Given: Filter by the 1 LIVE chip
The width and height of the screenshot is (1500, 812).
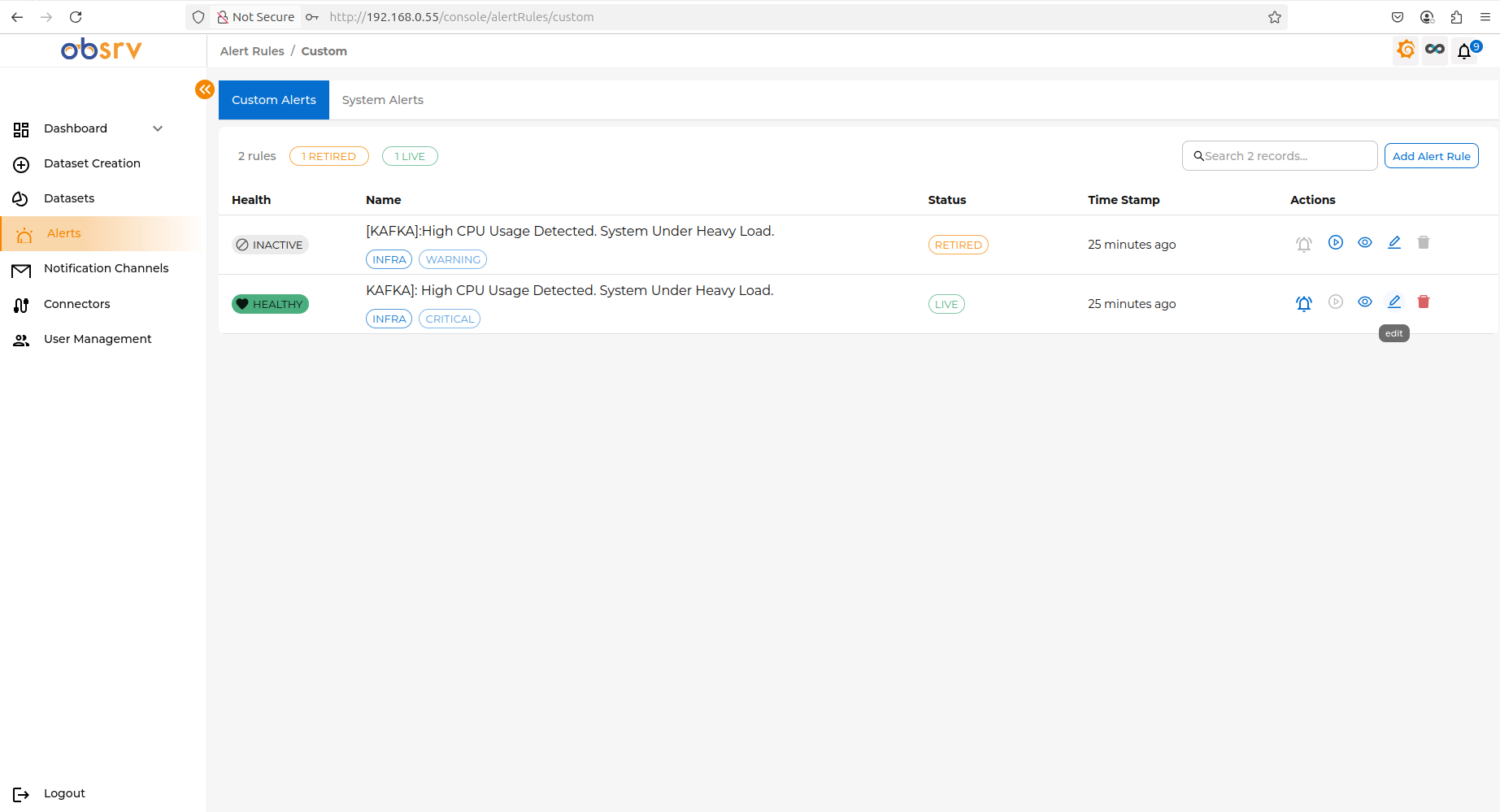Looking at the screenshot, I should (410, 156).
